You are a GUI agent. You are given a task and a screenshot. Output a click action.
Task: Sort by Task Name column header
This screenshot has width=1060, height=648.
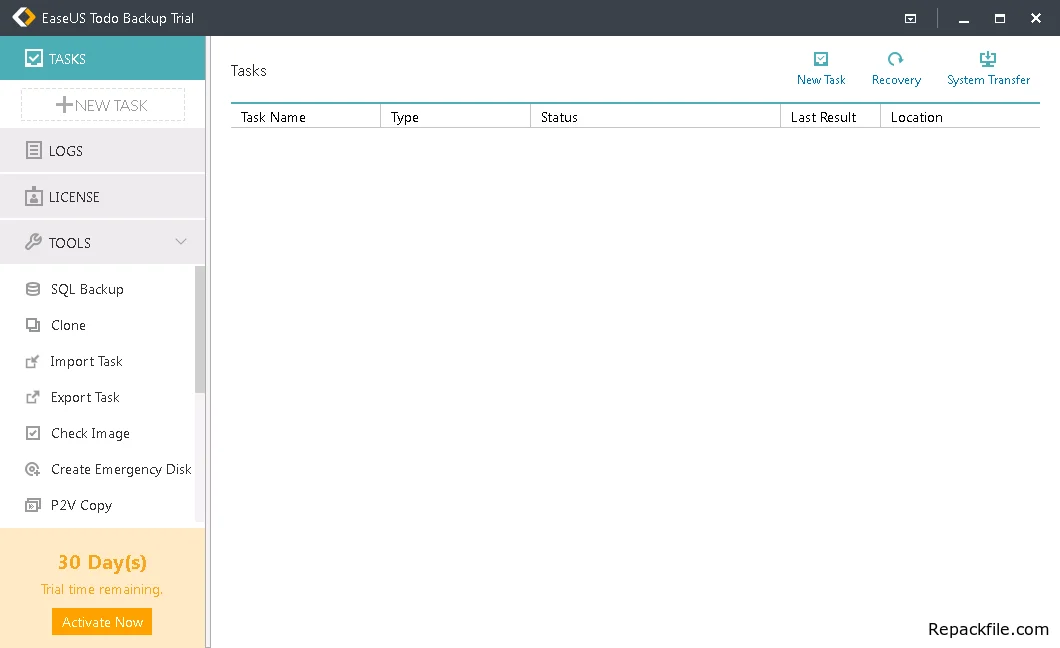[x=306, y=117]
